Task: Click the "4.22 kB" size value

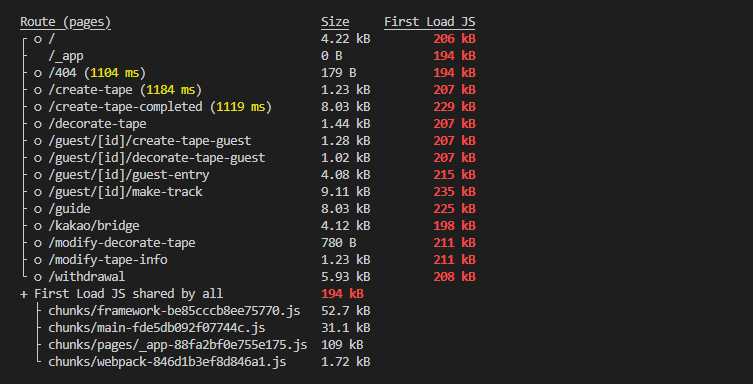Action: [x=346, y=39]
